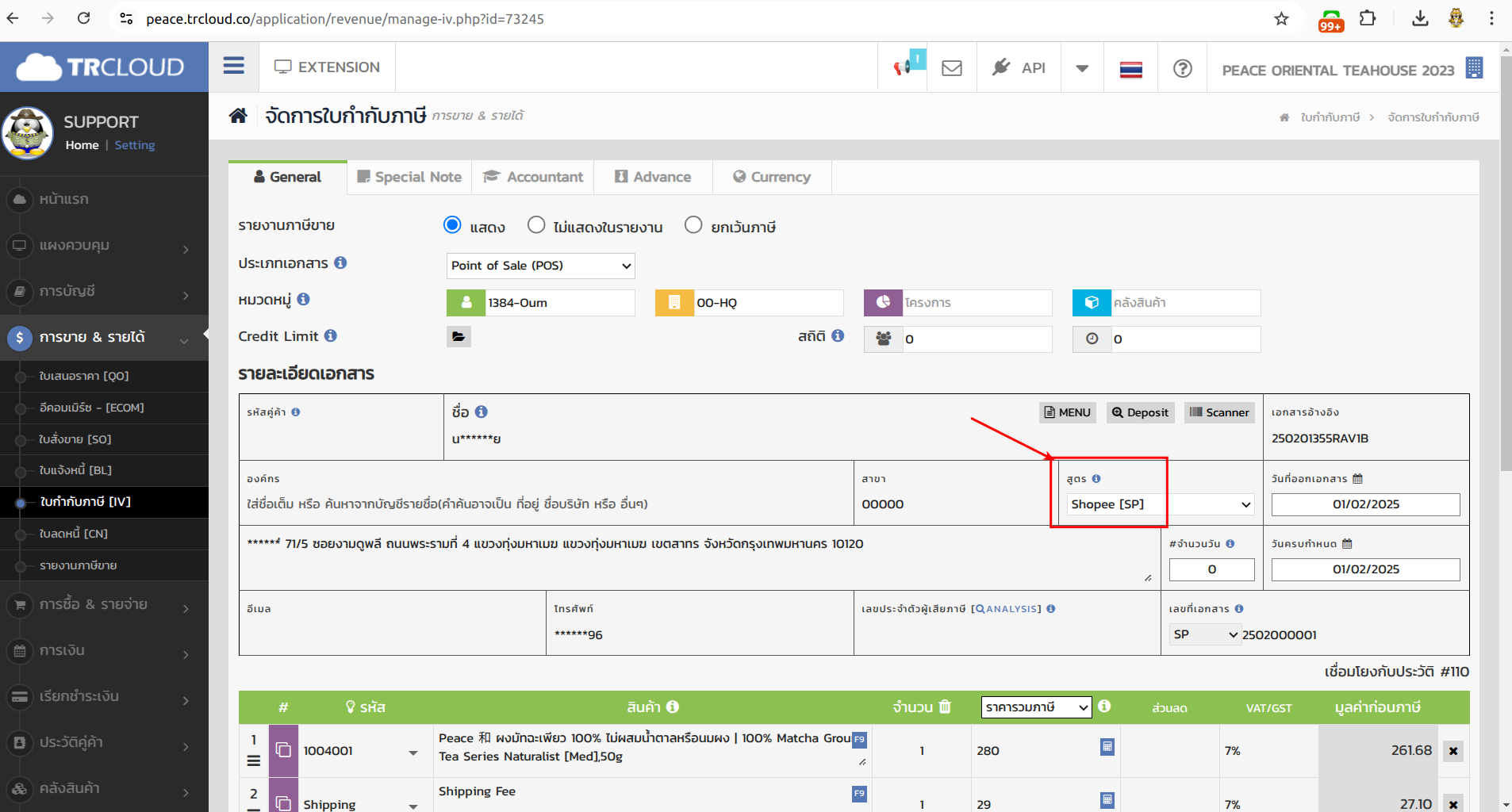Click the page vertical scrollbar
The image size is (1512, 812).
click(1506, 262)
